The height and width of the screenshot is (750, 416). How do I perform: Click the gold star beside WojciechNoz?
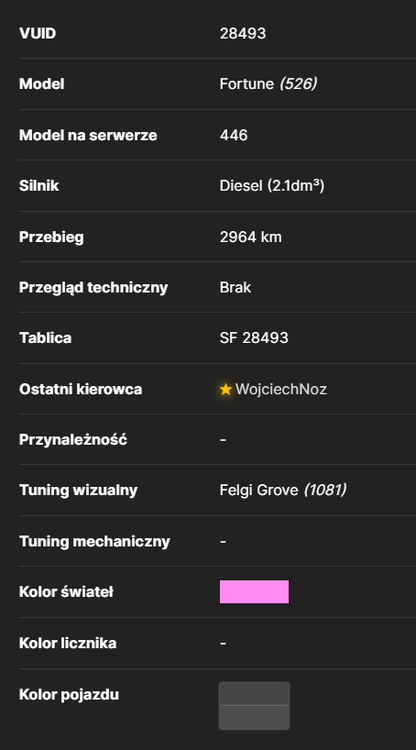click(226, 389)
